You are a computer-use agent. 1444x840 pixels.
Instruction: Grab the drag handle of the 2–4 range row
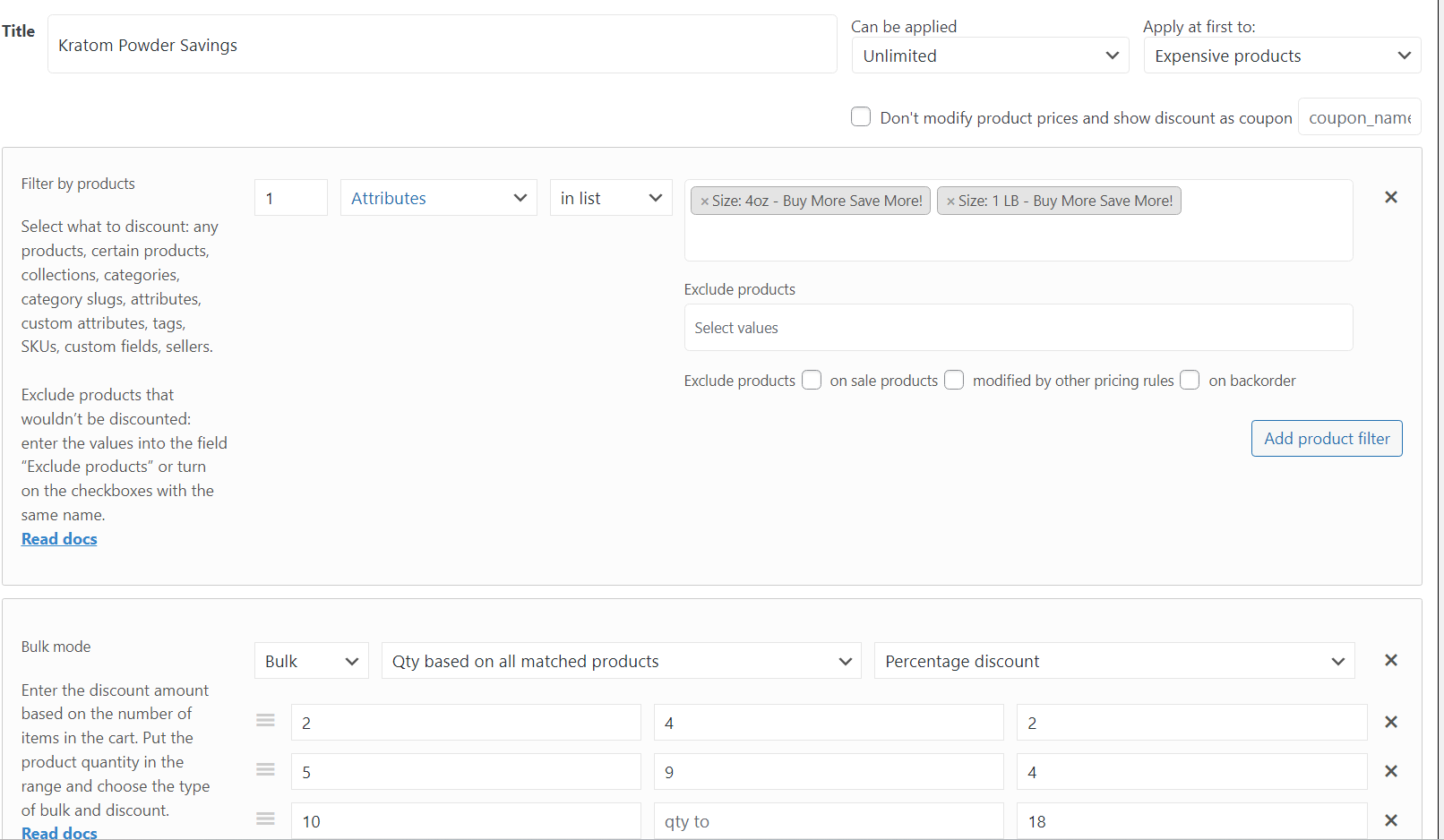pyautogui.click(x=265, y=720)
